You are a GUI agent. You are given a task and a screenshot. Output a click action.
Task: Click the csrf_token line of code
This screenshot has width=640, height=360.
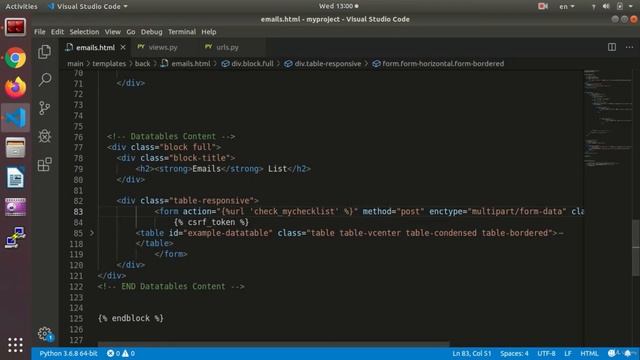pyautogui.click(x=211, y=222)
